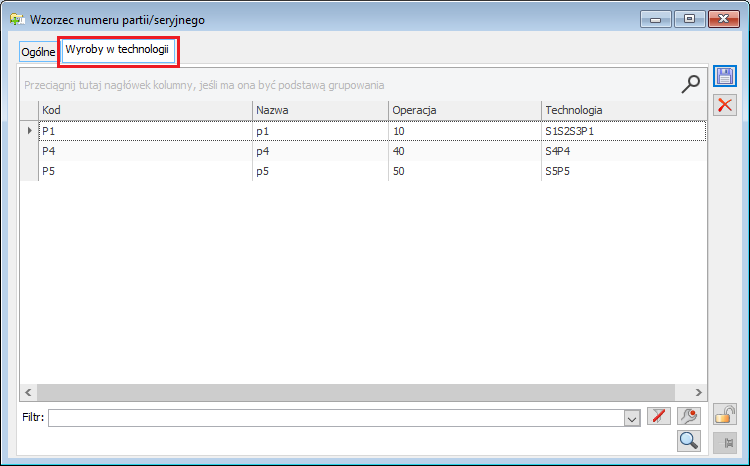750x466 pixels.
Task: Click the operation cell 40
Action: [464, 151]
